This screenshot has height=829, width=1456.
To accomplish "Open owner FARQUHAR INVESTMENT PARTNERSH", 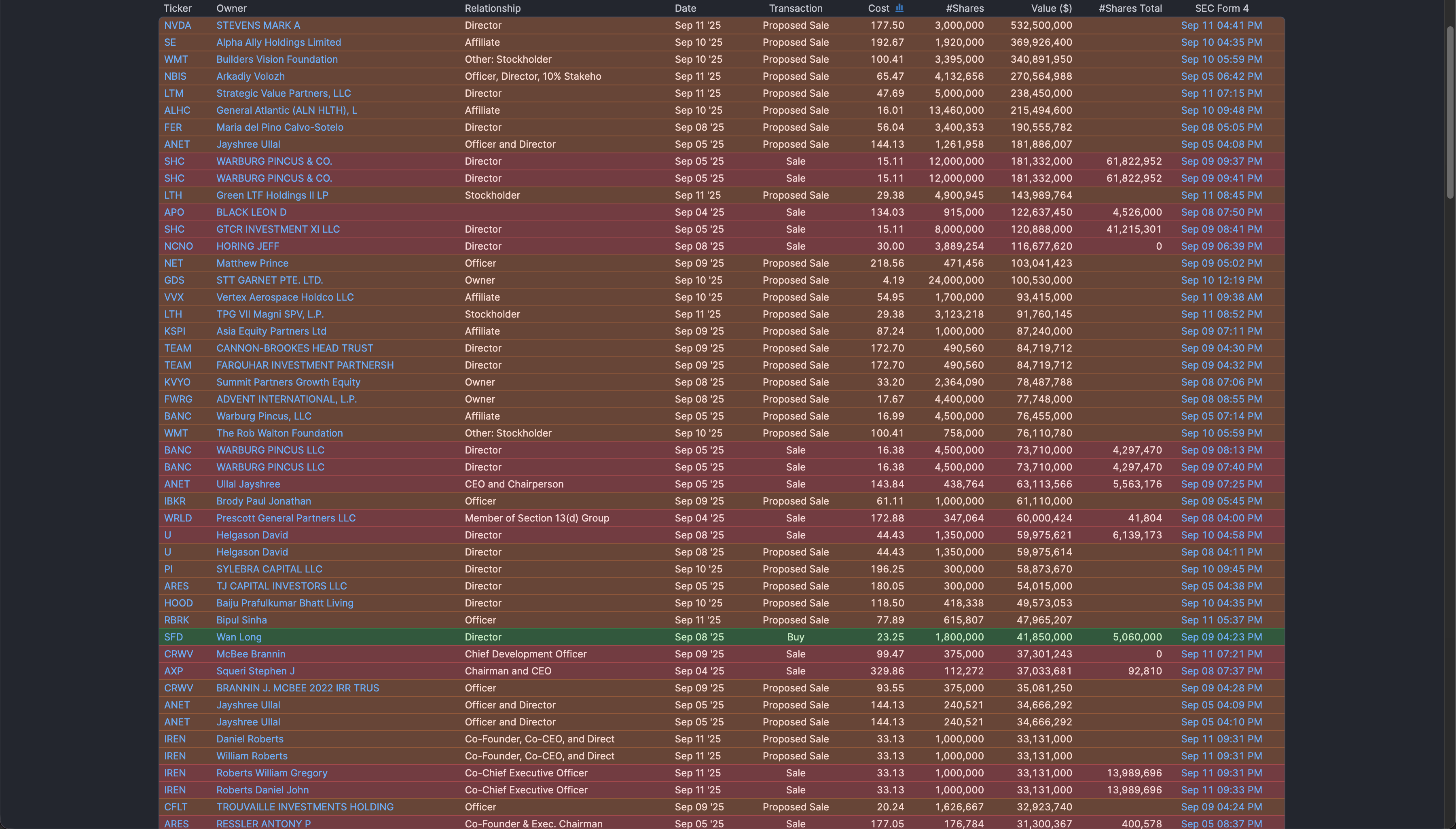I will coord(305,365).
